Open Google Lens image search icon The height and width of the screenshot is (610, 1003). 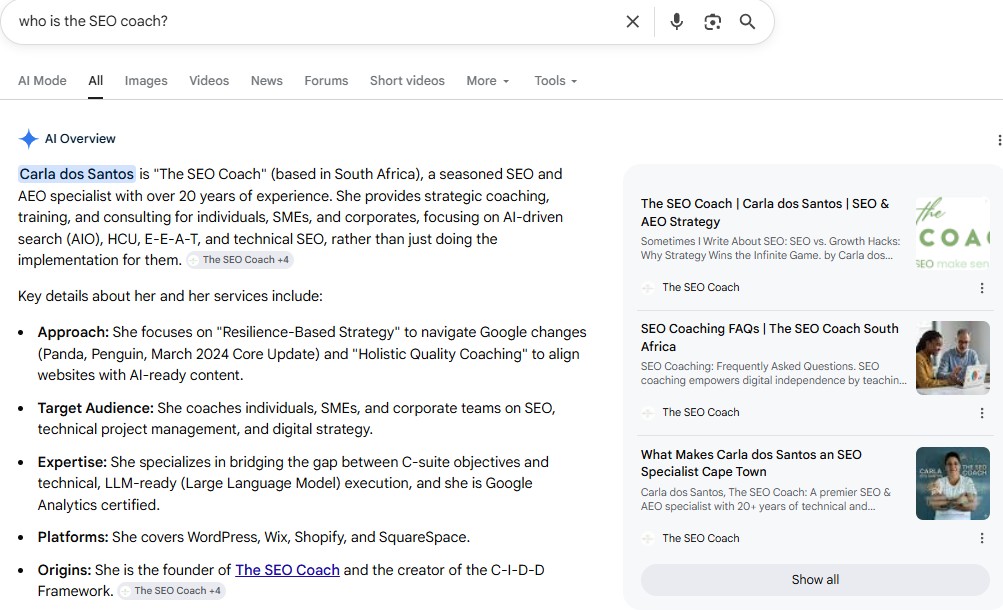point(712,22)
